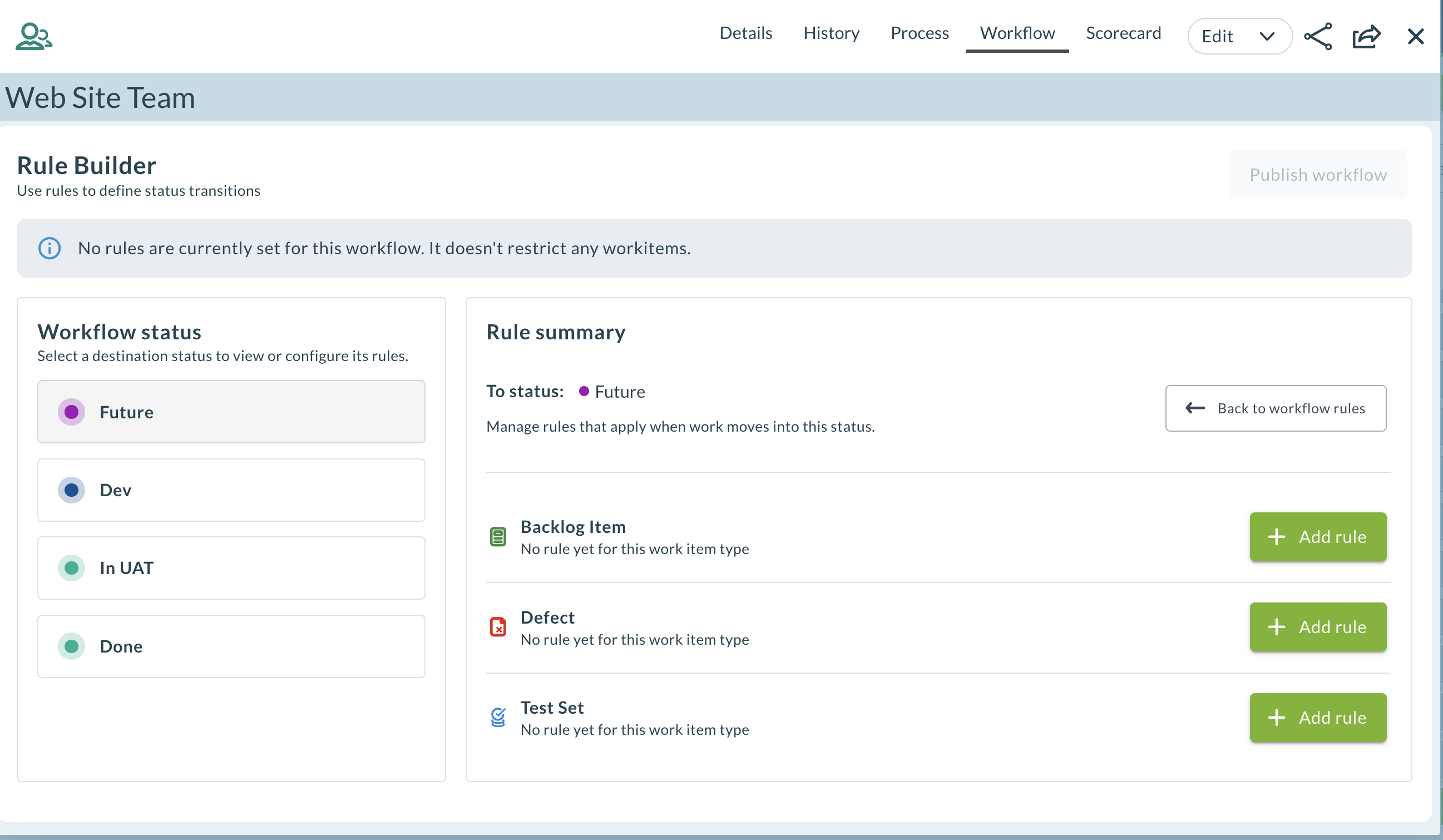Open the Edit dropdown
Screen dimensions: 1443x840
tap(1240, 36)
